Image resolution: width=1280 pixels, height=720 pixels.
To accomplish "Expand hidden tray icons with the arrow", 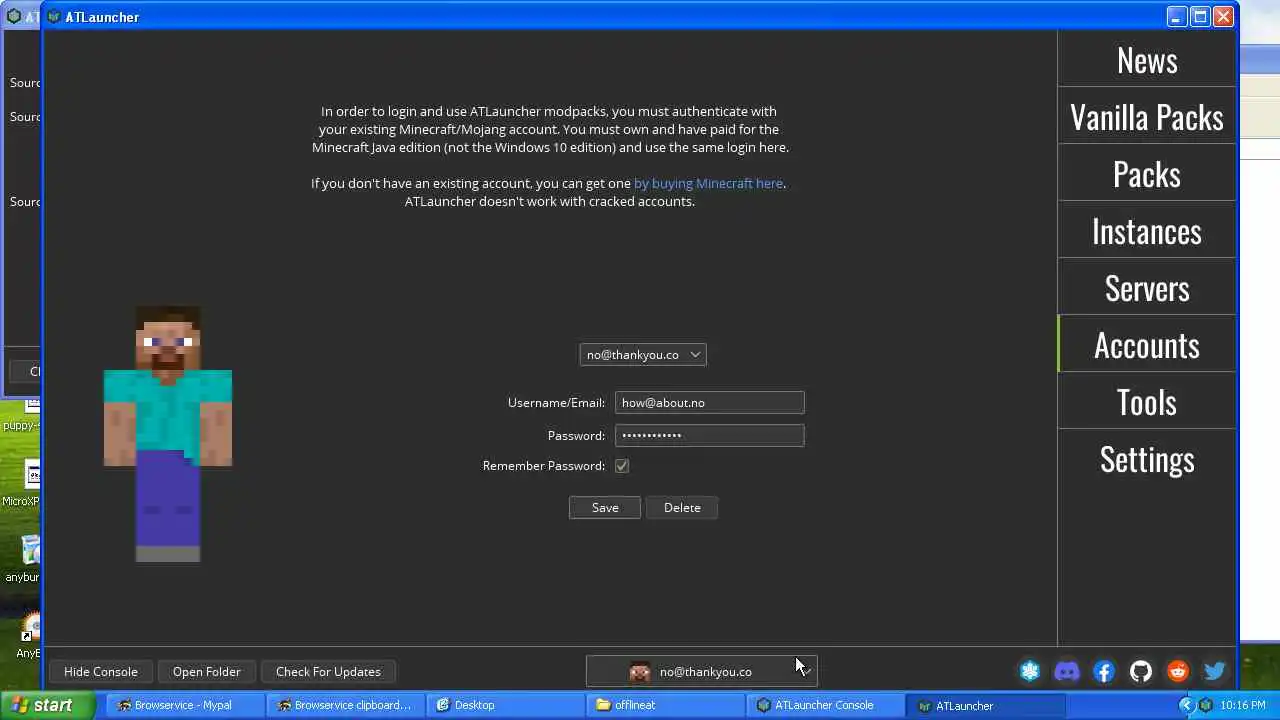I will [x=1187, y=705].
